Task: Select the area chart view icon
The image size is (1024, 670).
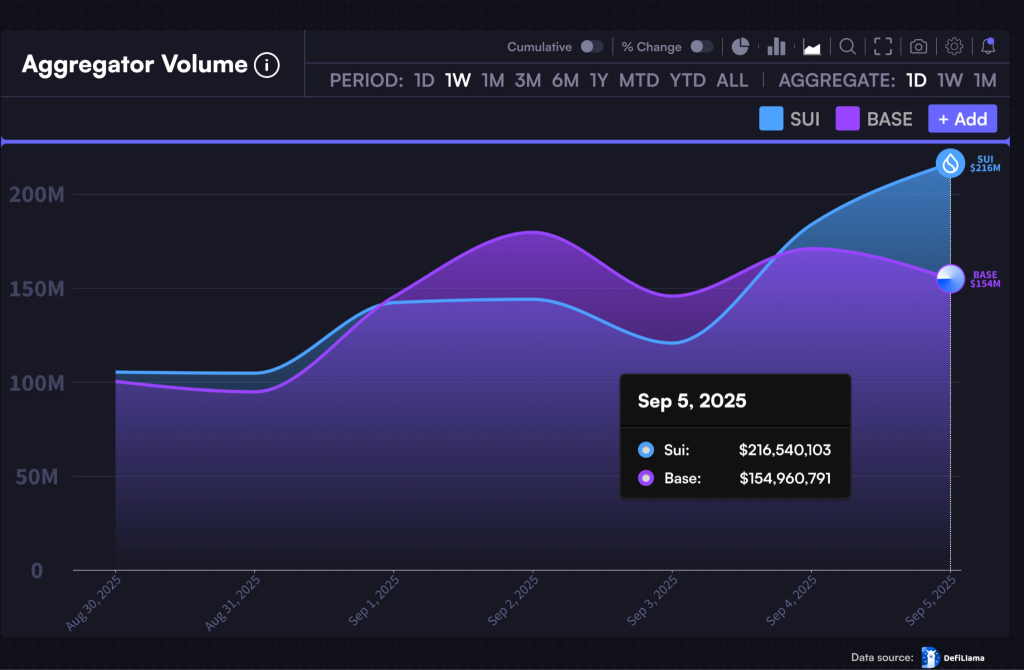Action: click(812, 47)
